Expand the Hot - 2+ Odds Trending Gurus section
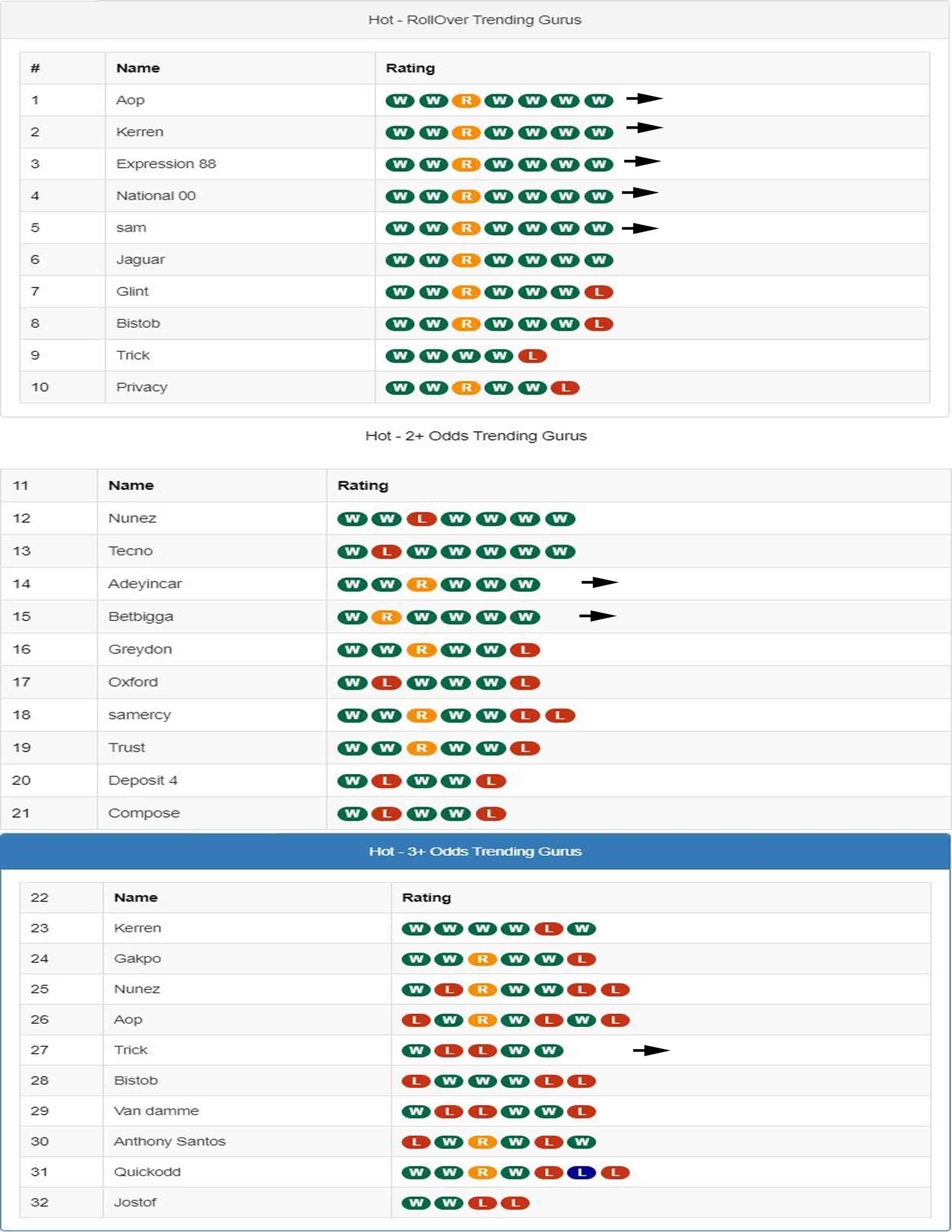Screen dimensions: 952x1232 pos(476,435)
